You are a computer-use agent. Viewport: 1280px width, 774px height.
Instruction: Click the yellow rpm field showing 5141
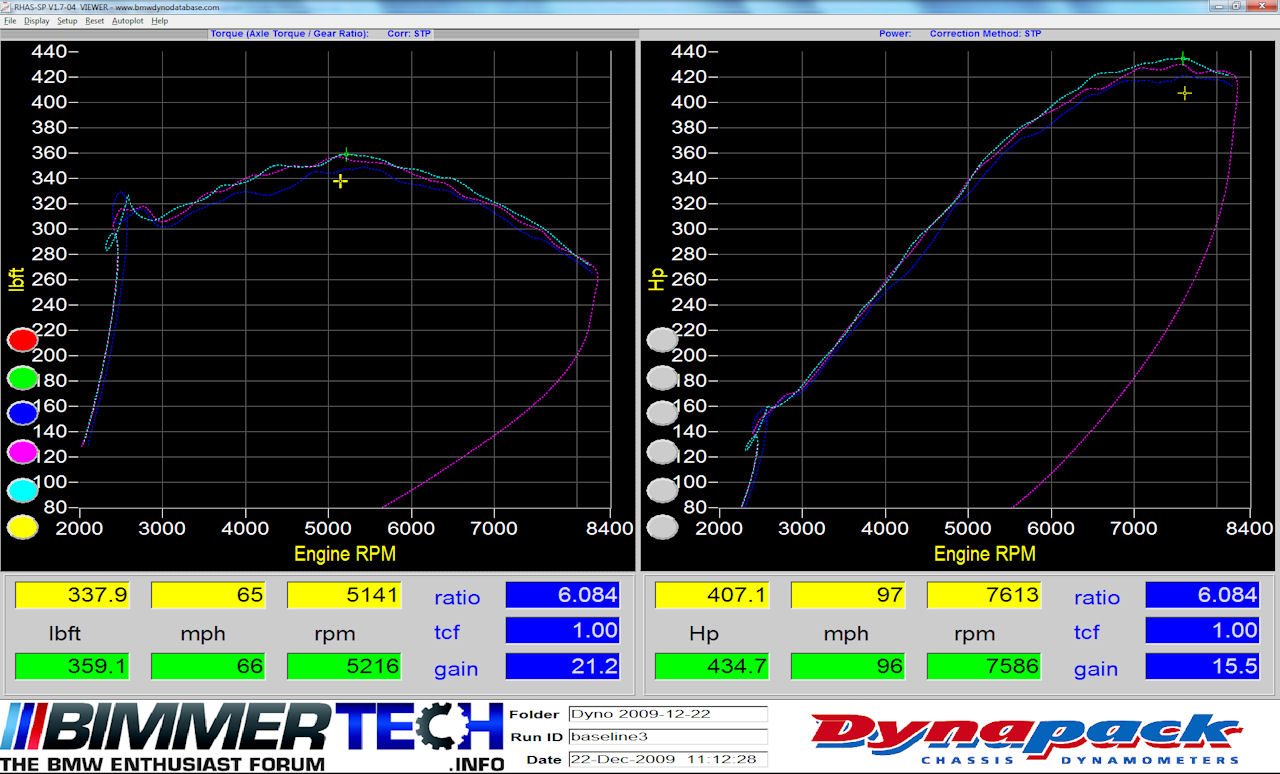[344, 595]
